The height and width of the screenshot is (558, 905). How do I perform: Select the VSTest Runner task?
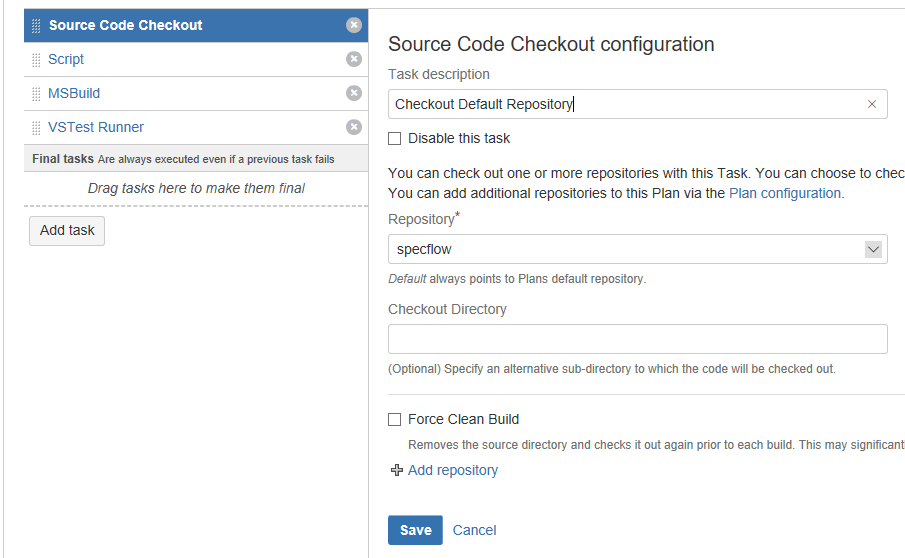[96, 127]
